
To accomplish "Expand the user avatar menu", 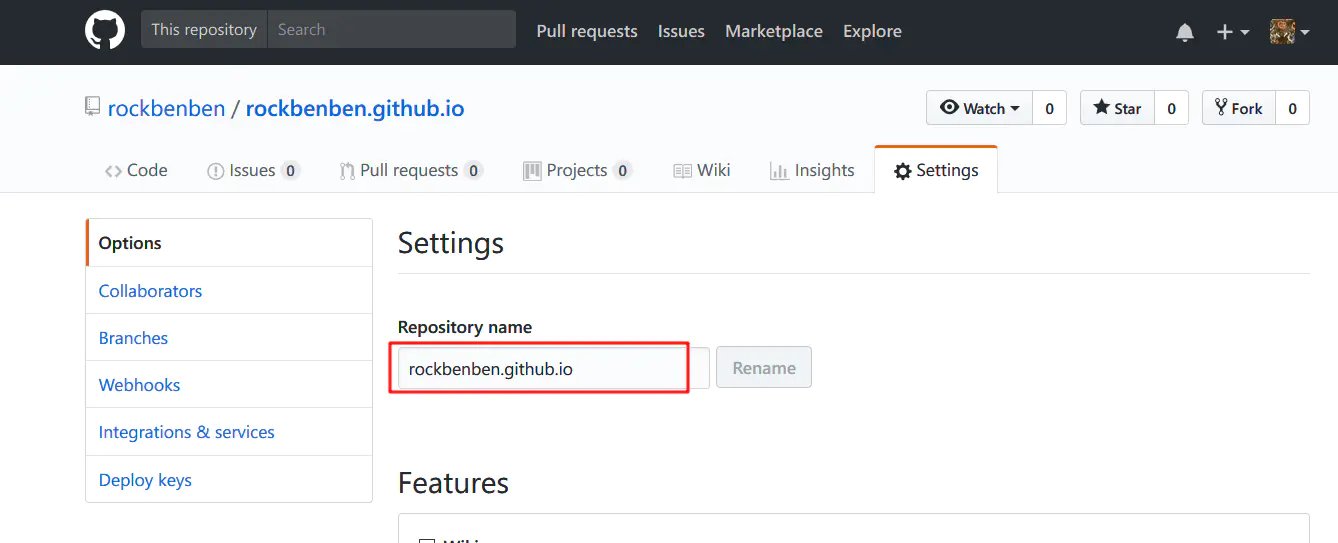I will click(1289, 32).
